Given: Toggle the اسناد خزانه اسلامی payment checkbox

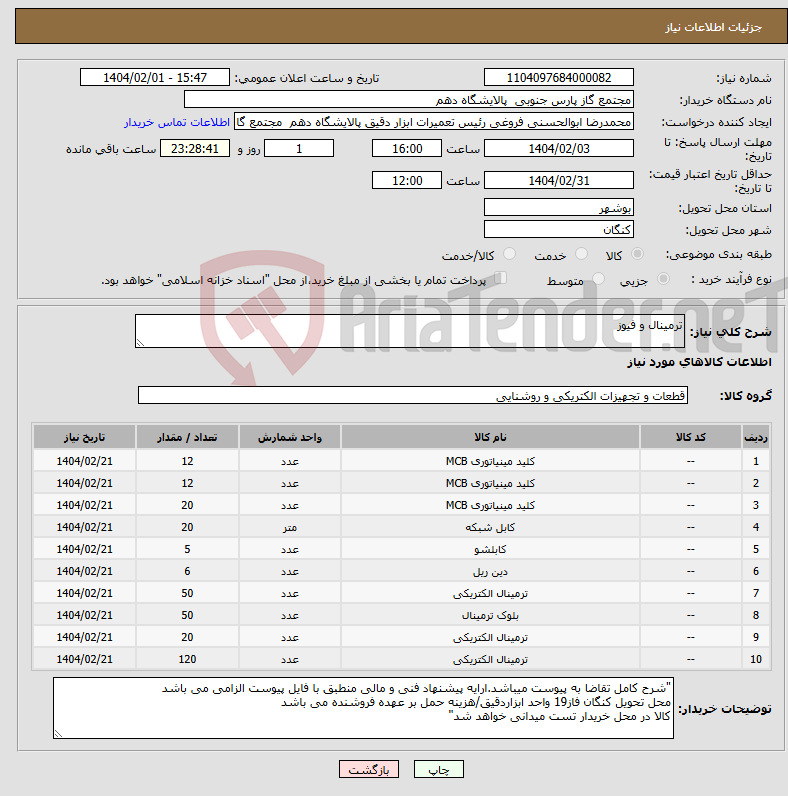Looking at the screenshot, I should click(x=501, y=278).
